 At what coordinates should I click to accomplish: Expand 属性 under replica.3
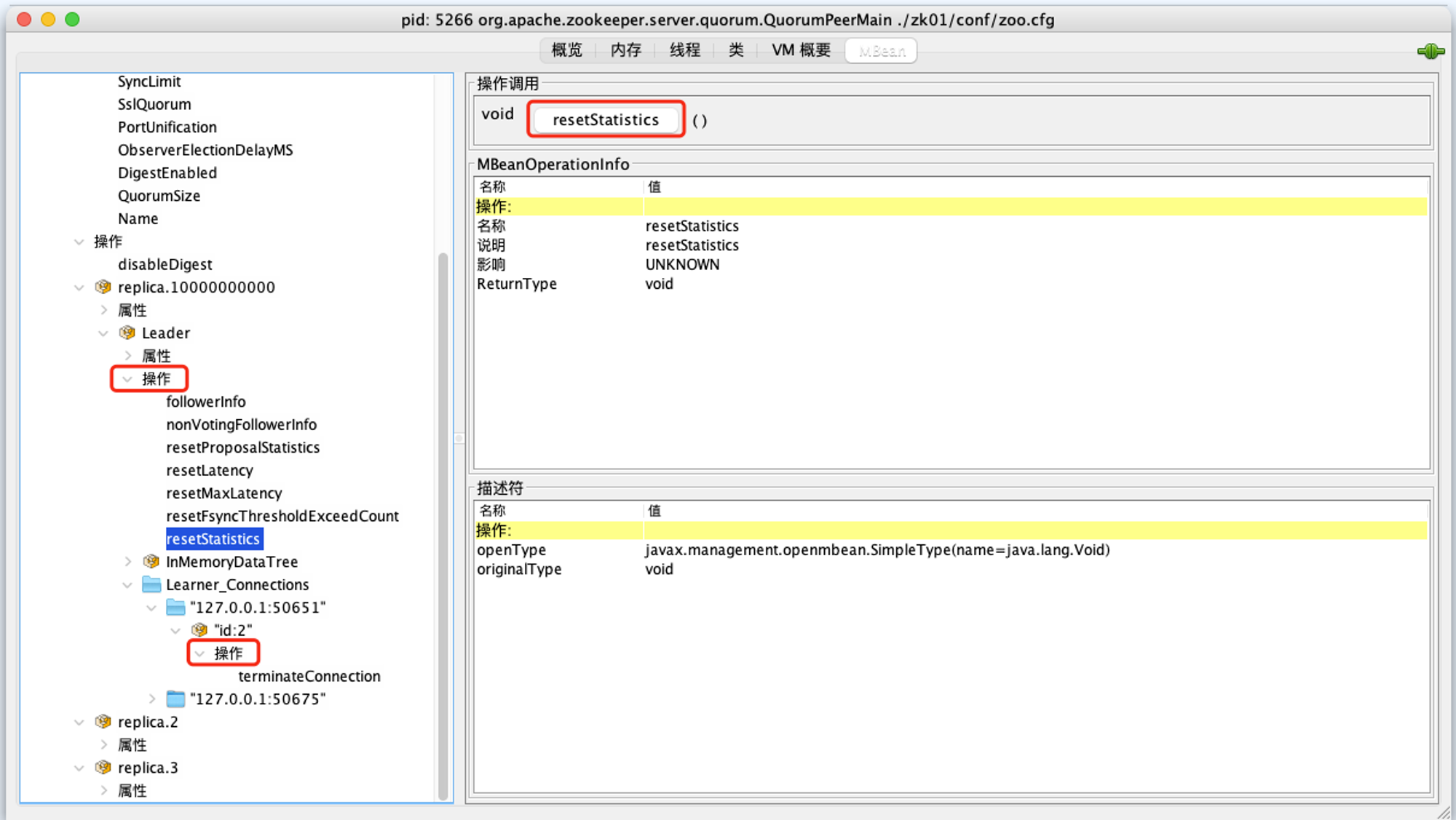point(104,790)
